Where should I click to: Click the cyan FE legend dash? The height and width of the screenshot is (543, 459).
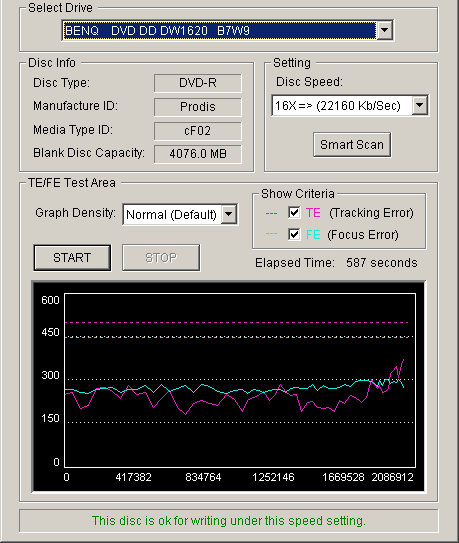271,234
